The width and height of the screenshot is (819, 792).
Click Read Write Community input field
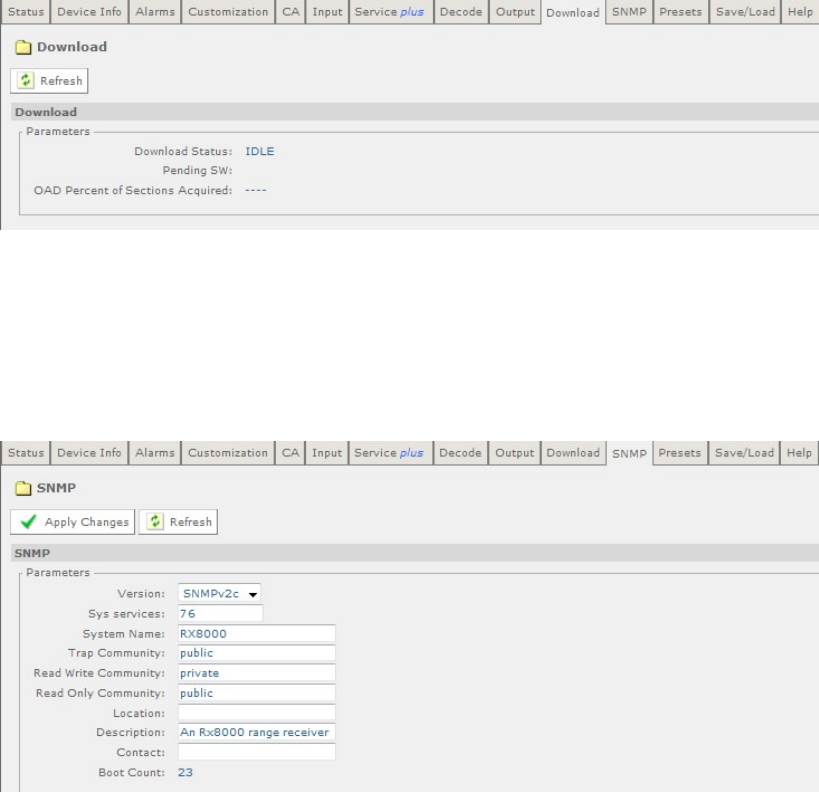tap(256, 673)
